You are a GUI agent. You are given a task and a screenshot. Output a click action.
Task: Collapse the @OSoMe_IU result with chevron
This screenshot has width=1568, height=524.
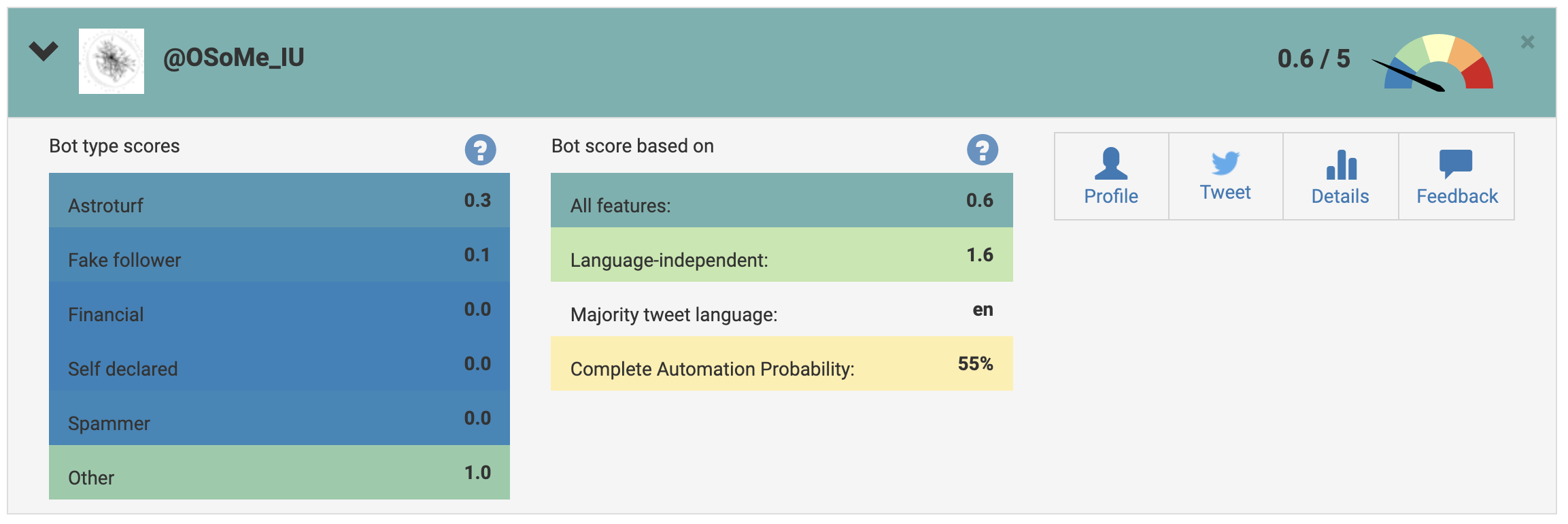[x=44, y=52]
